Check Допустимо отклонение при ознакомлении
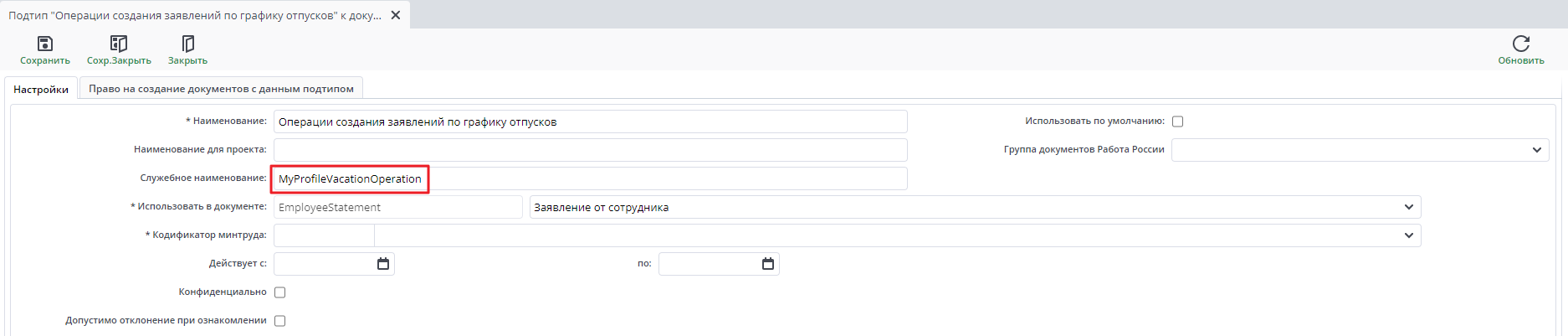Viewport: 1568px width, 336px height. (280, 321)
